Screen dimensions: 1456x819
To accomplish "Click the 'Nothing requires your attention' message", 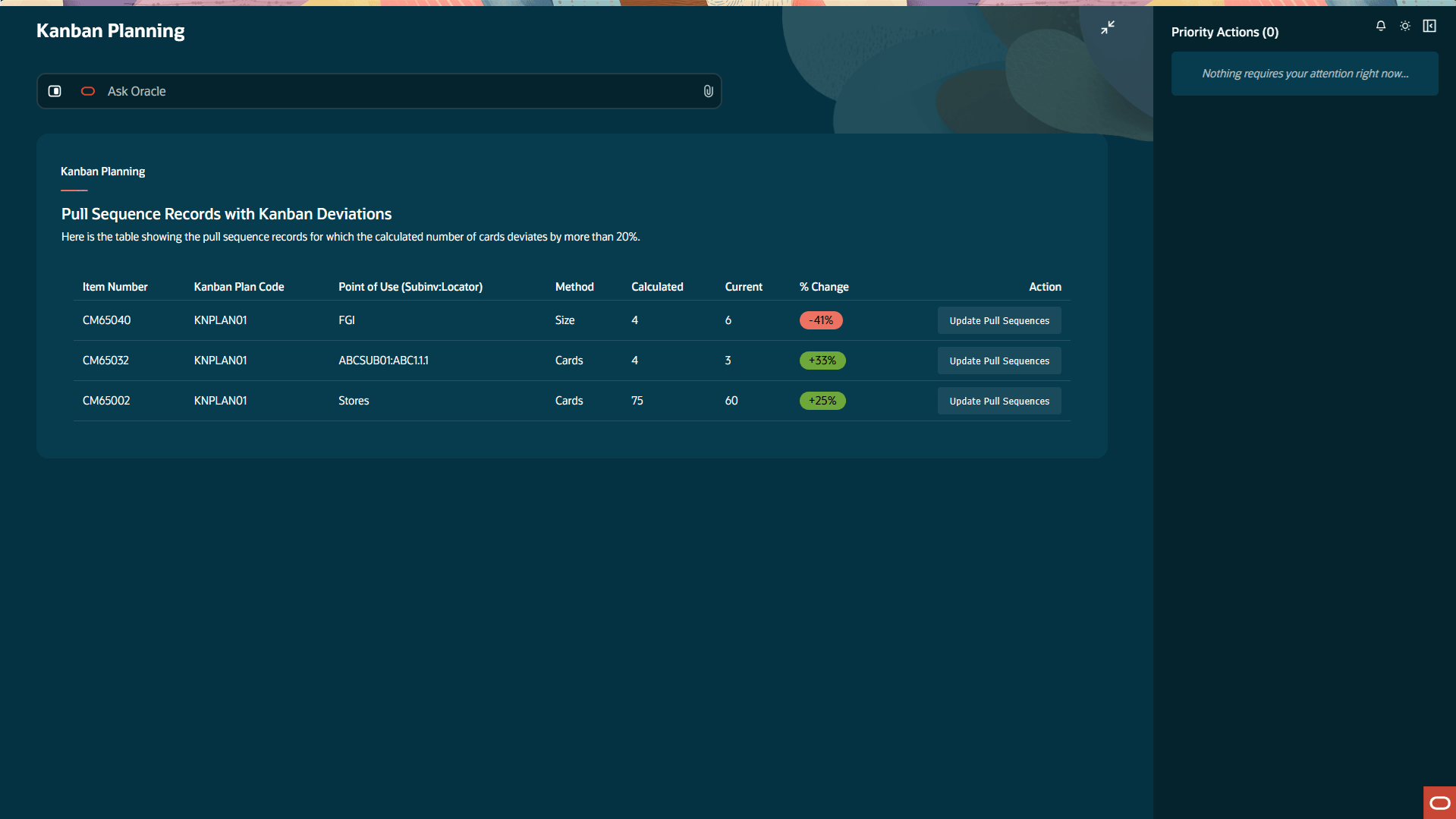I will (x=1305, y=74).
